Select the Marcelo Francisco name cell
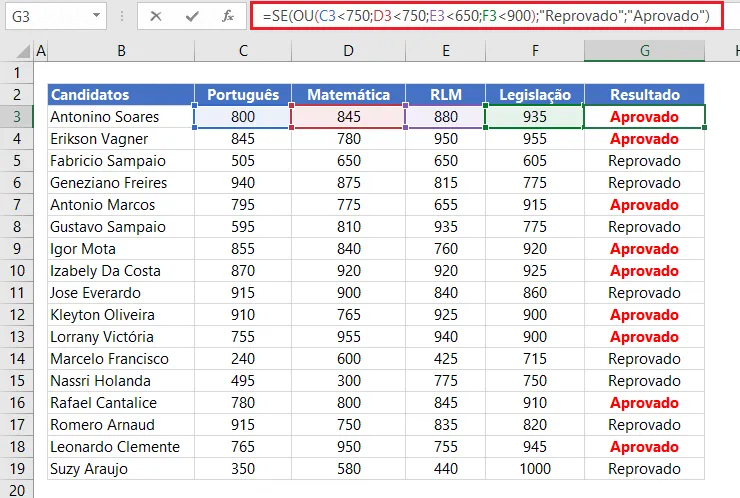 point(121,358)
